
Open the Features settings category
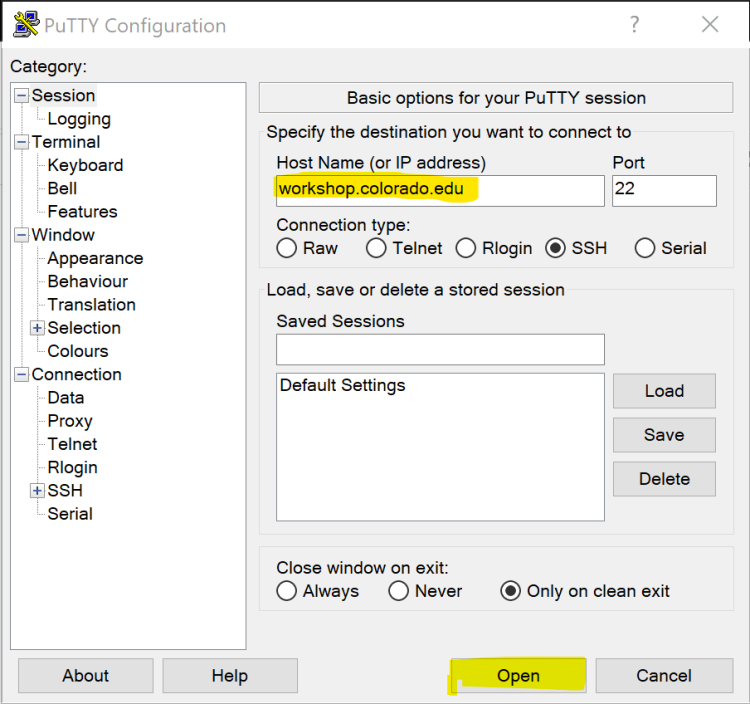(83, 211)
